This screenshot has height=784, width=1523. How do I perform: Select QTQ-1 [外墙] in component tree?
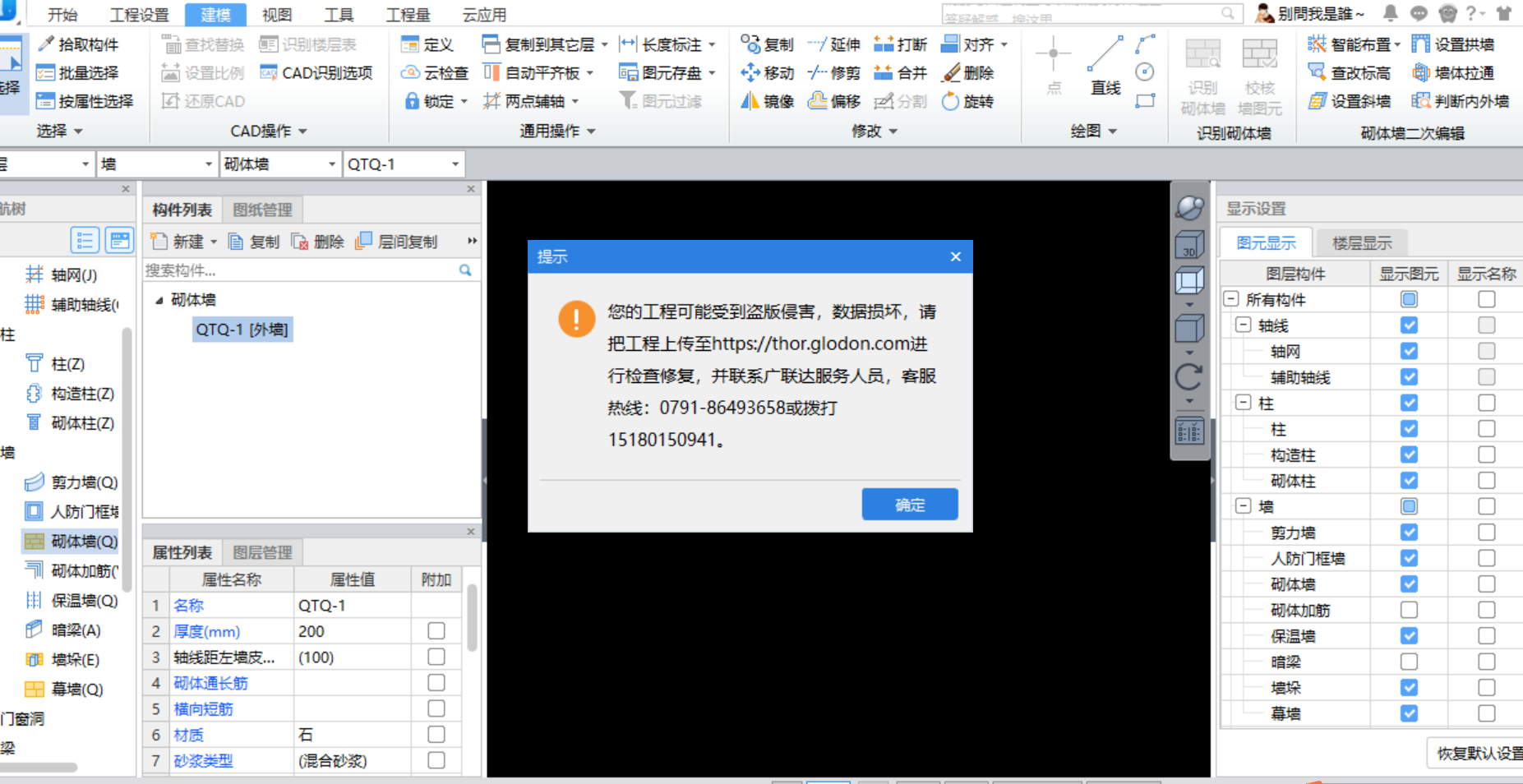pos(242,330)
